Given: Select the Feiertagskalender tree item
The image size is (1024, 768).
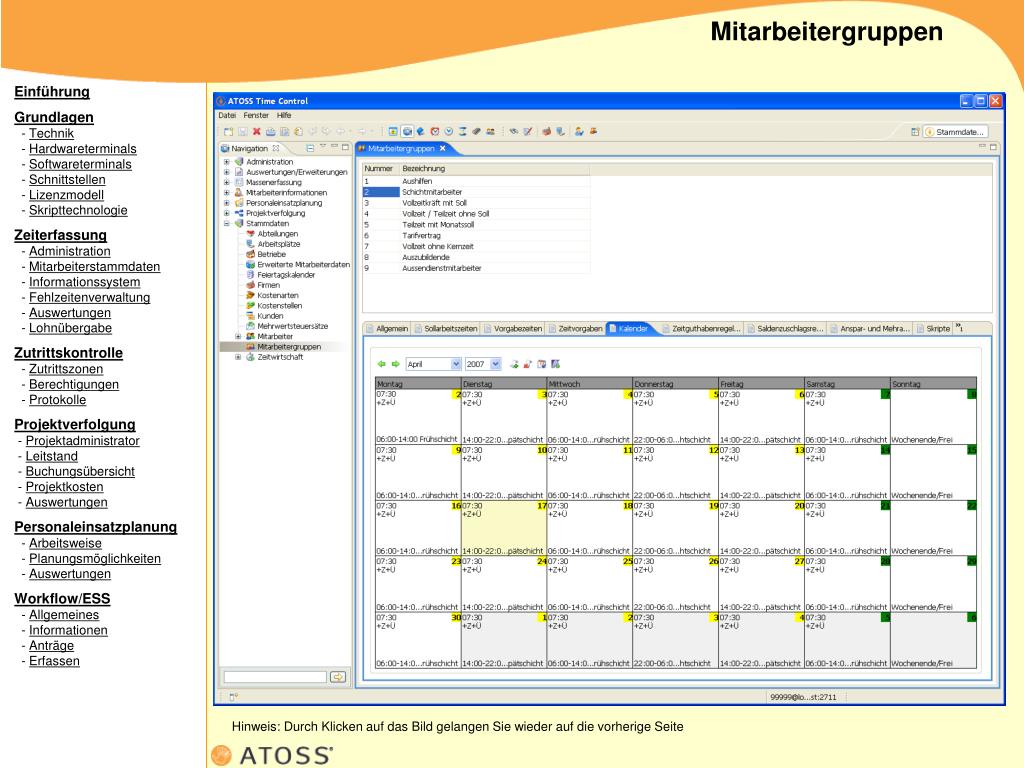Looking at the screenshot, I should pos(286,275).
